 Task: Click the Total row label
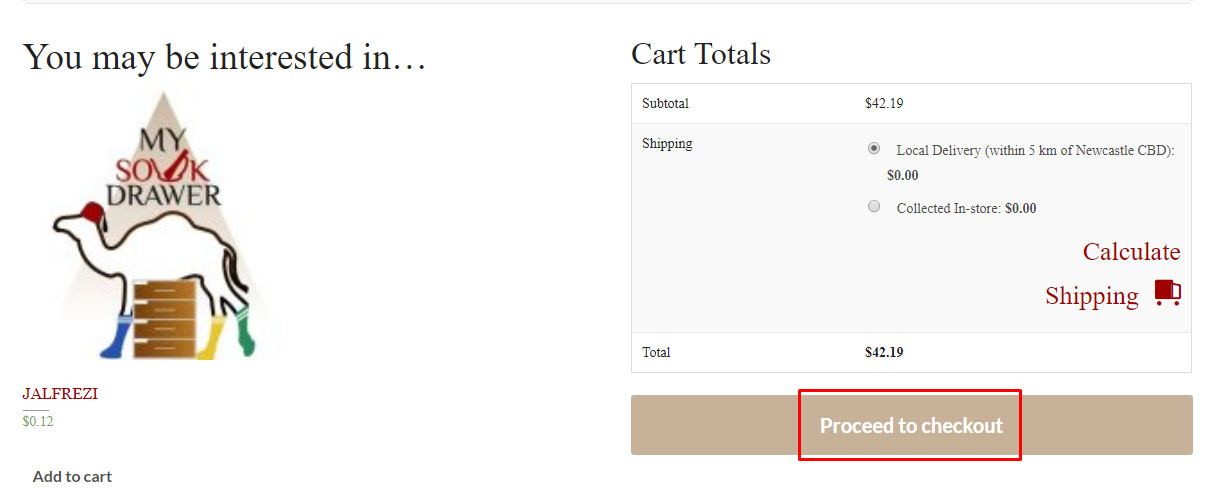pyautogui.click(x=656, y=352)
